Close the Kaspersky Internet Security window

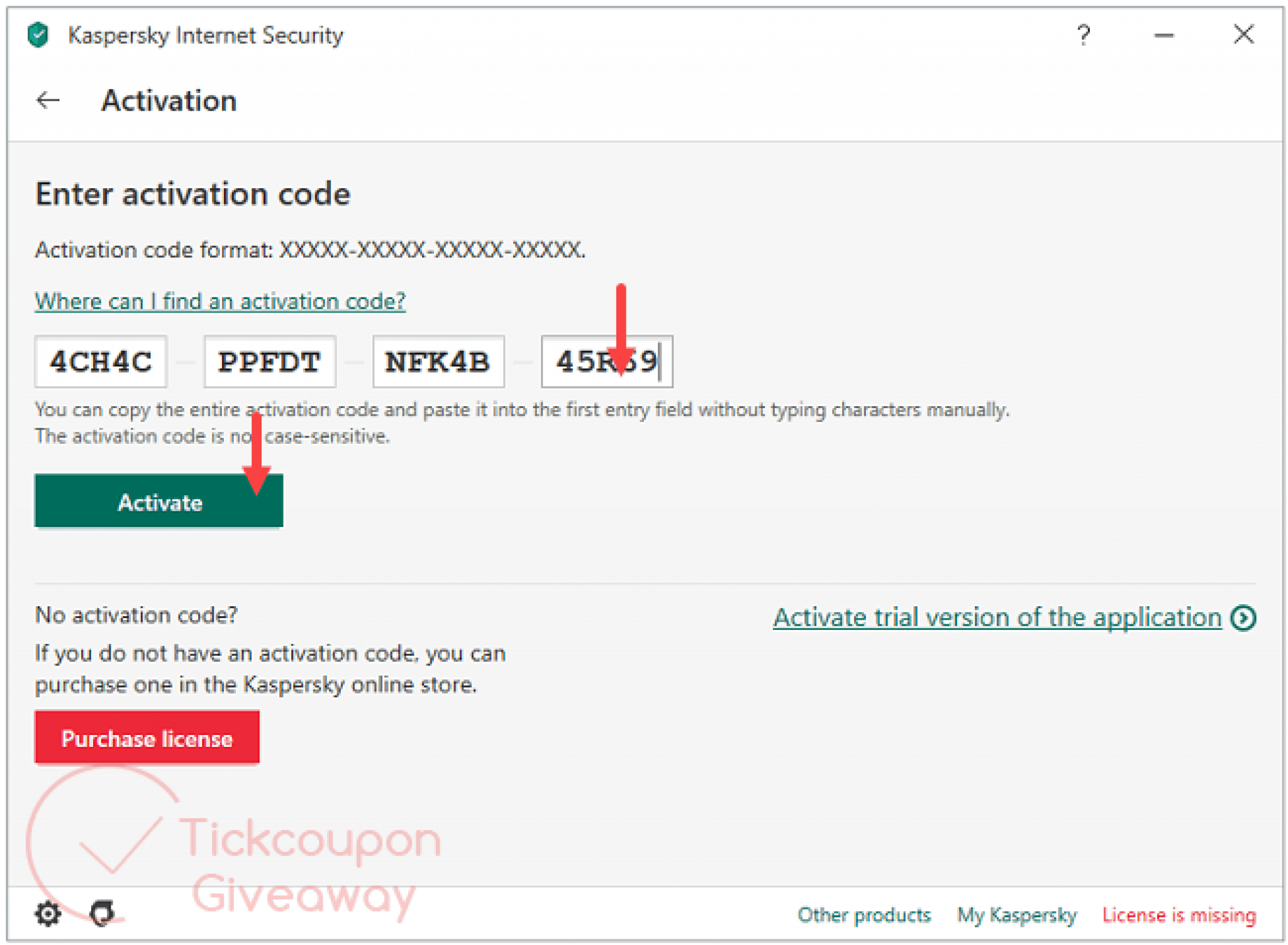[1243, 35]
